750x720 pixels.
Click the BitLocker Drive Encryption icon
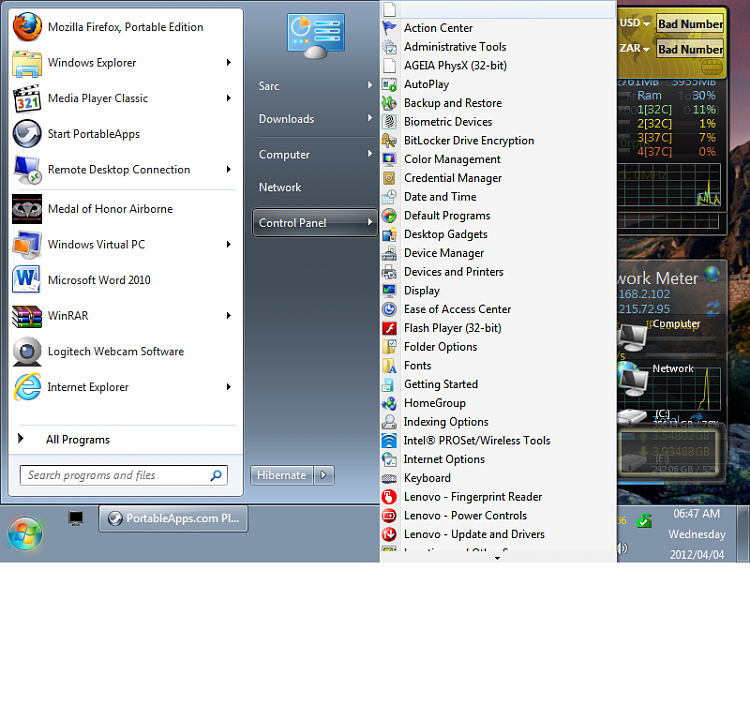coord(389,141)
